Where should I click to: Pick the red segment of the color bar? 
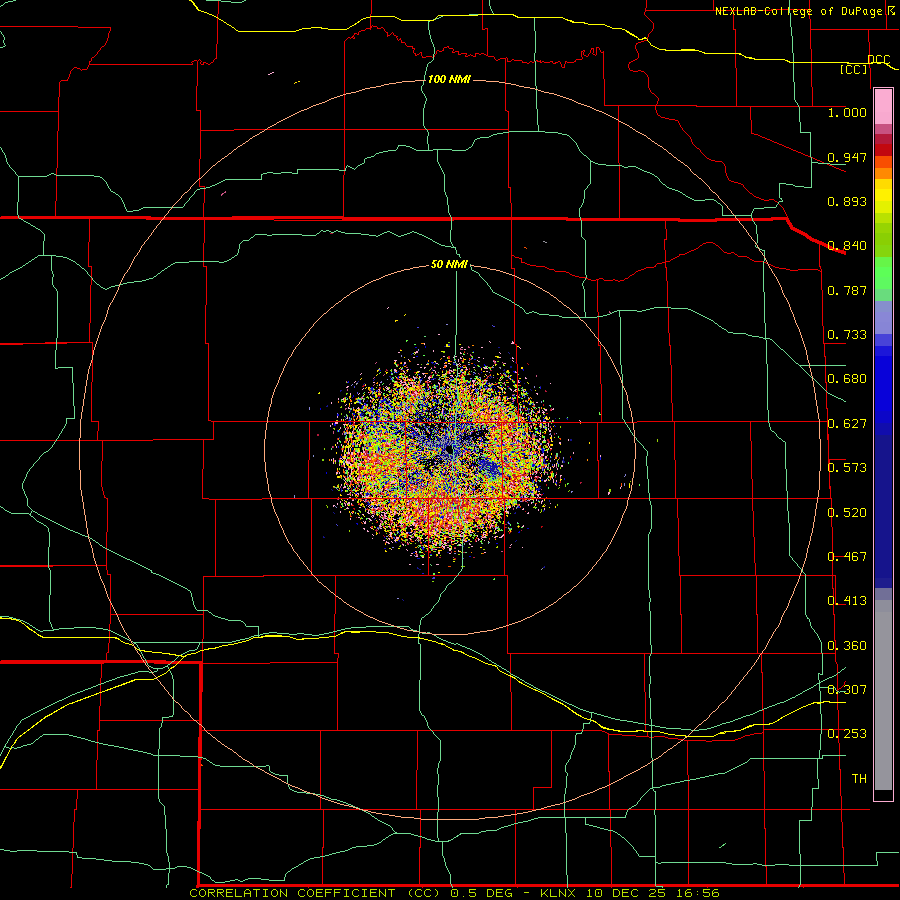(883, 150)
